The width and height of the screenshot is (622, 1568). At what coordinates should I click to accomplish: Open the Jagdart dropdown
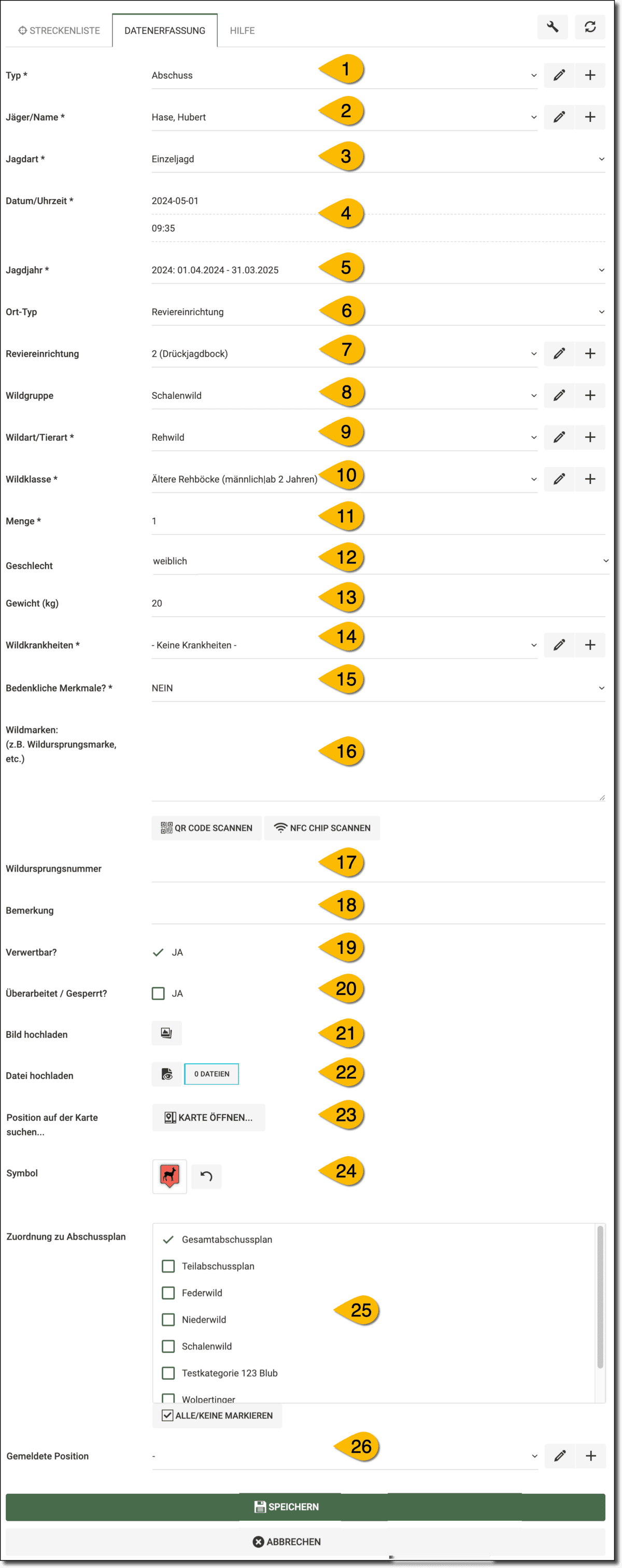coord(377,159)
